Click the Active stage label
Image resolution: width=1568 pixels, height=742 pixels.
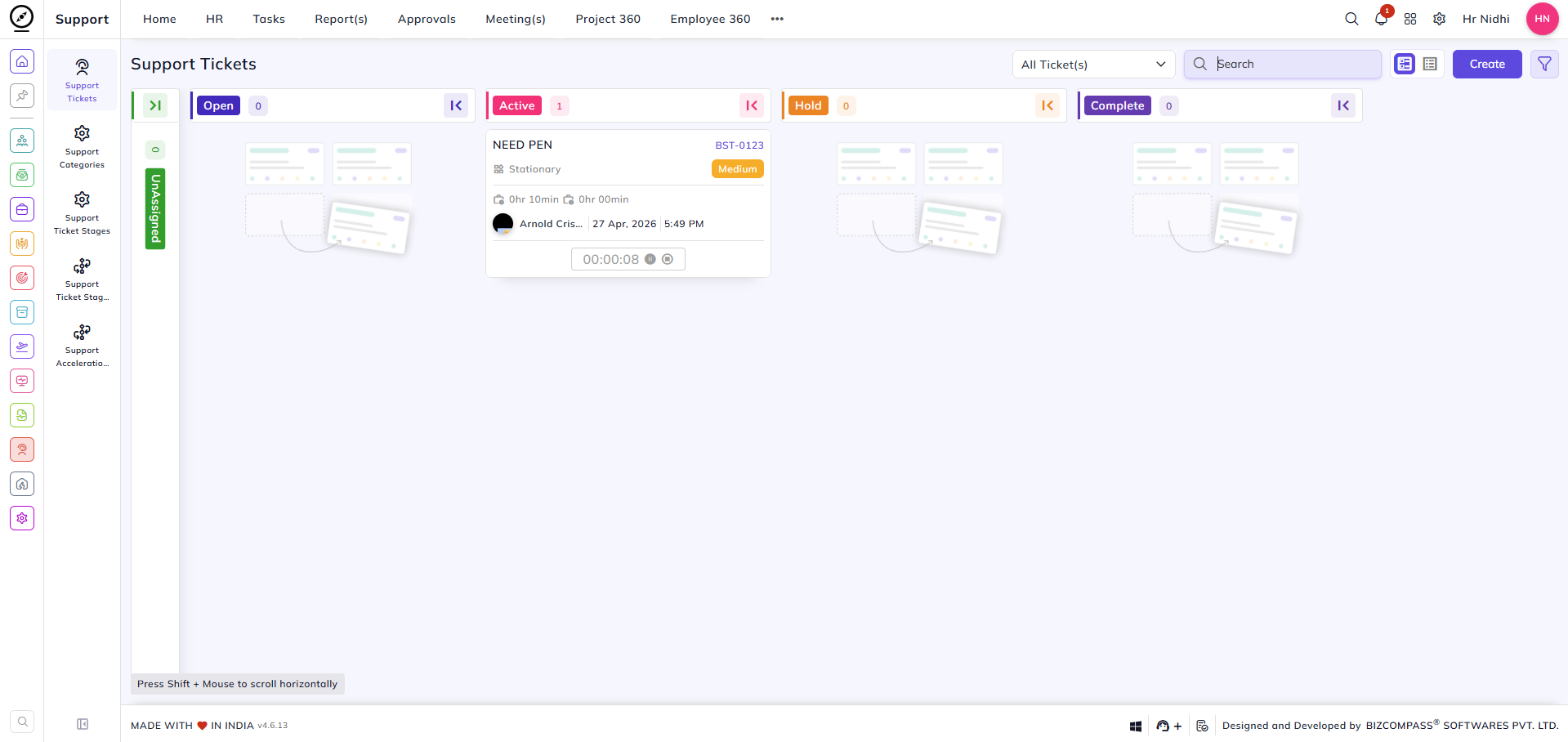517,105
